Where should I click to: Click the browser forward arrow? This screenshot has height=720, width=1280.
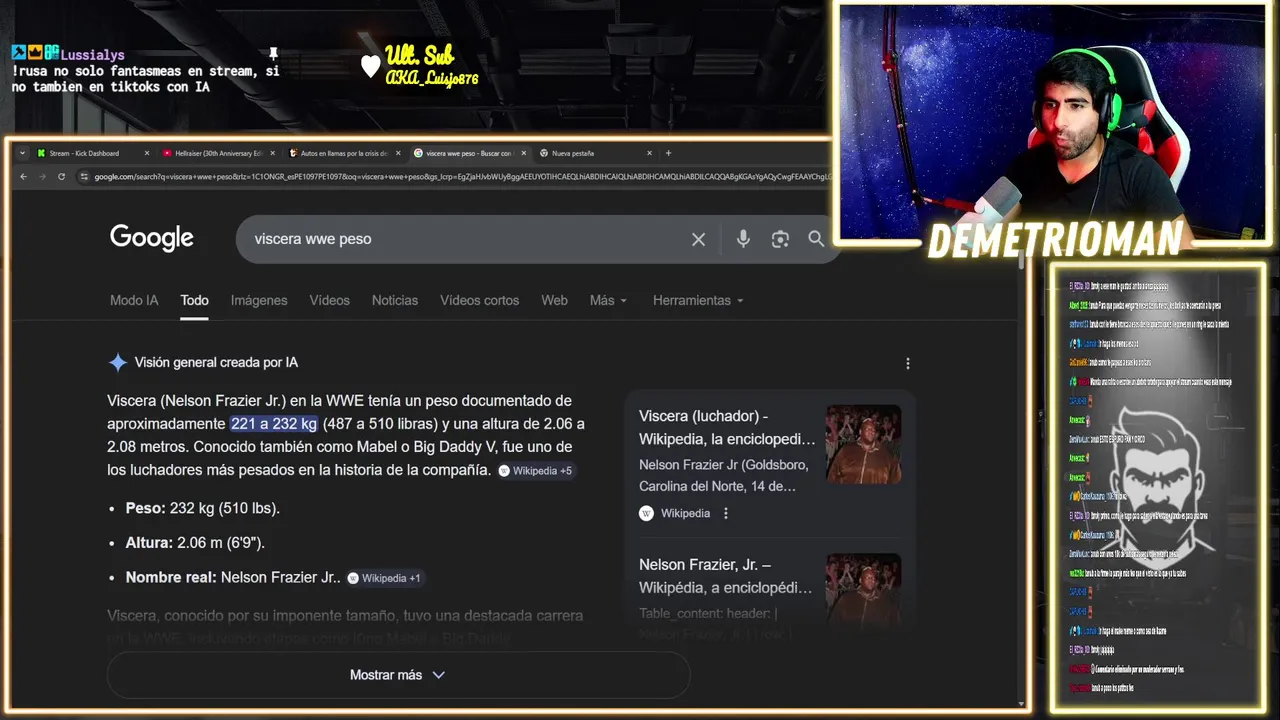(42, 177)
